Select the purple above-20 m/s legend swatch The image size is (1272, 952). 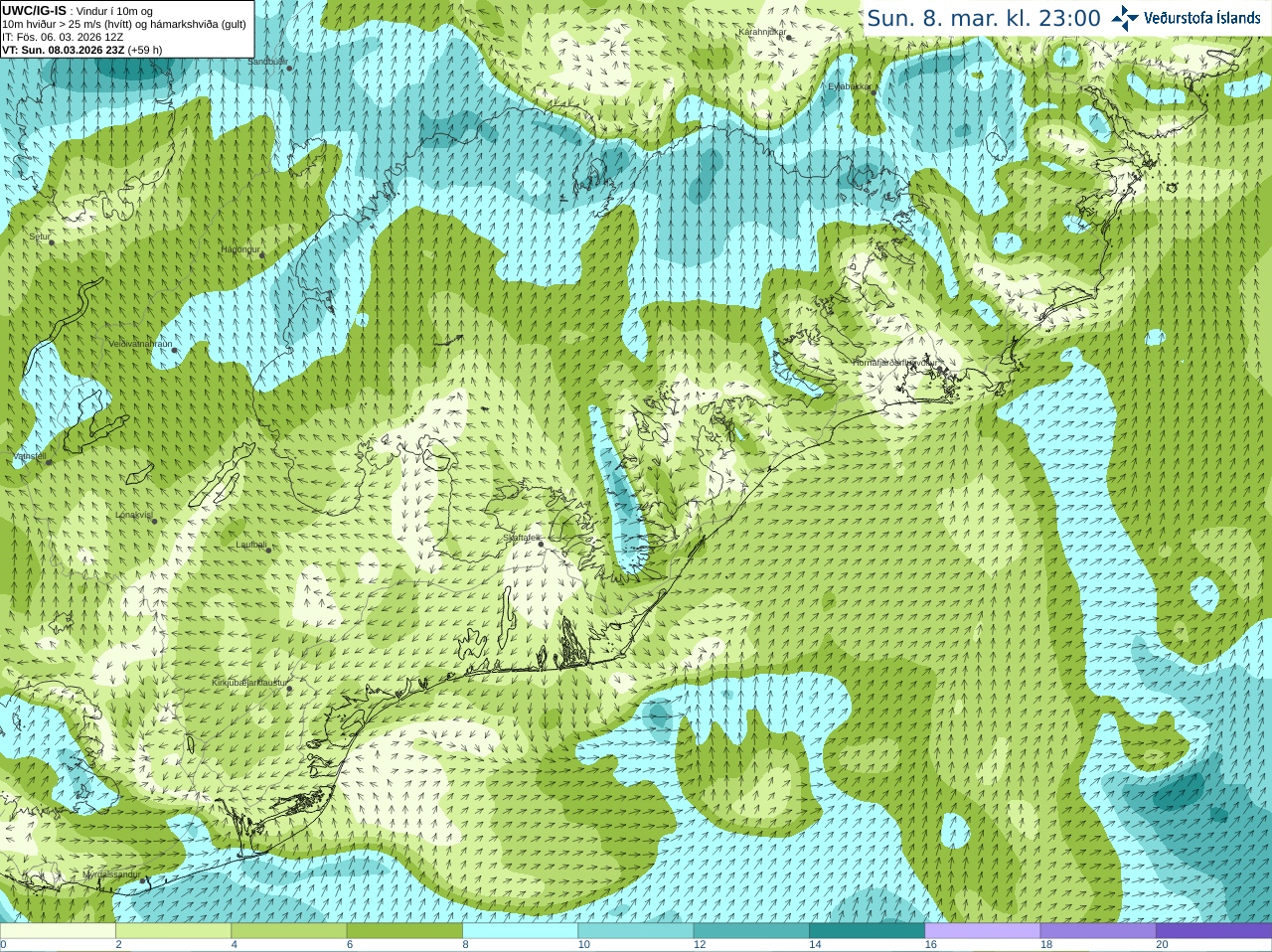tap(1213, 931)
